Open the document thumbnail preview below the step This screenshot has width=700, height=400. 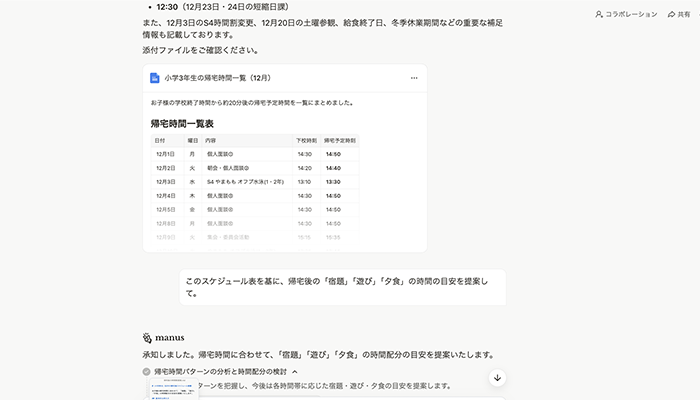[x=174, y=389]
